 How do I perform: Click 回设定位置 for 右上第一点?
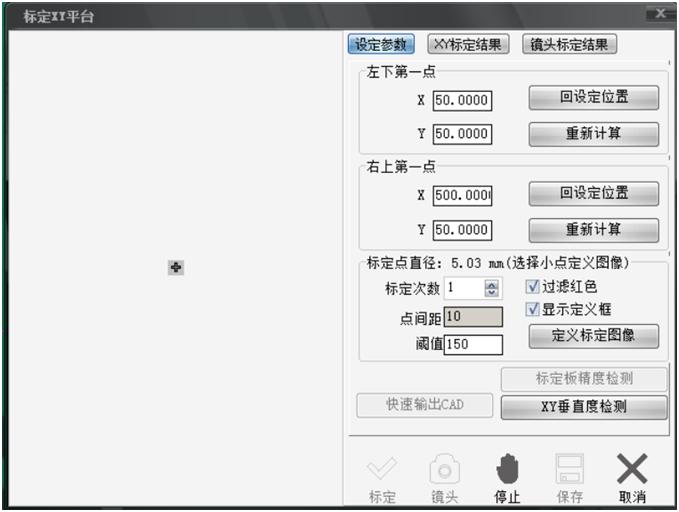[x=594, y=193]
